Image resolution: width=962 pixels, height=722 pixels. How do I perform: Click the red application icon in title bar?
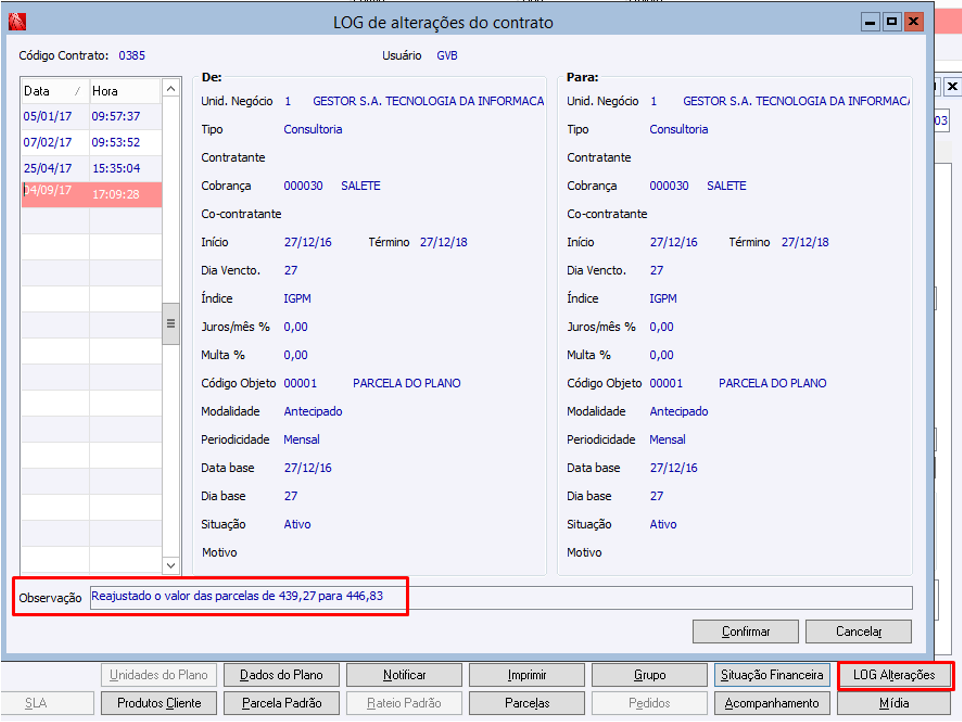coord(17,22)
